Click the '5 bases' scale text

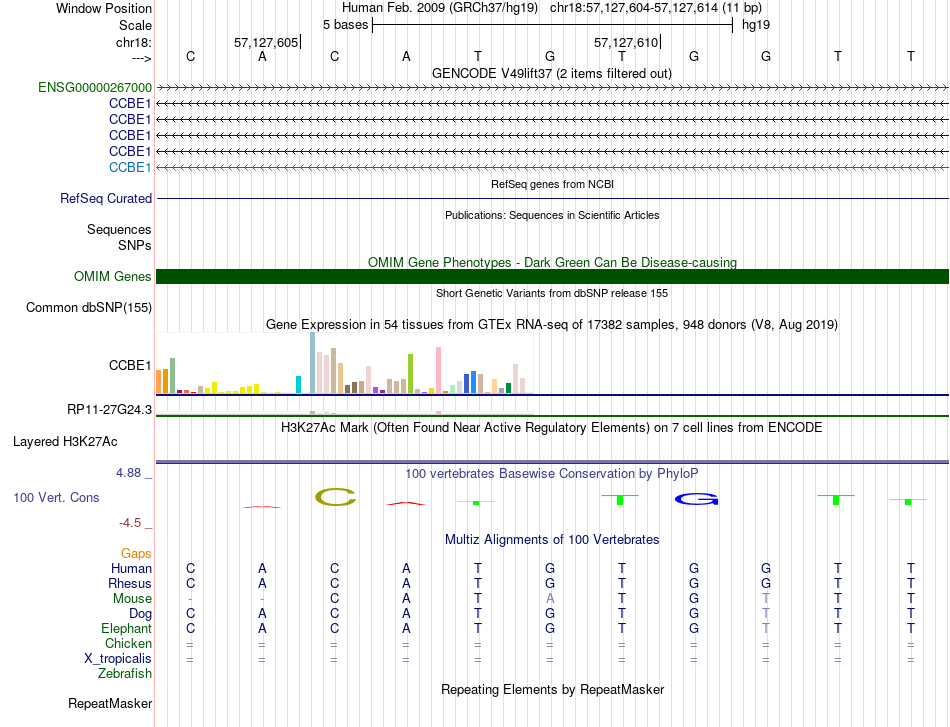[x=345, y=25]
